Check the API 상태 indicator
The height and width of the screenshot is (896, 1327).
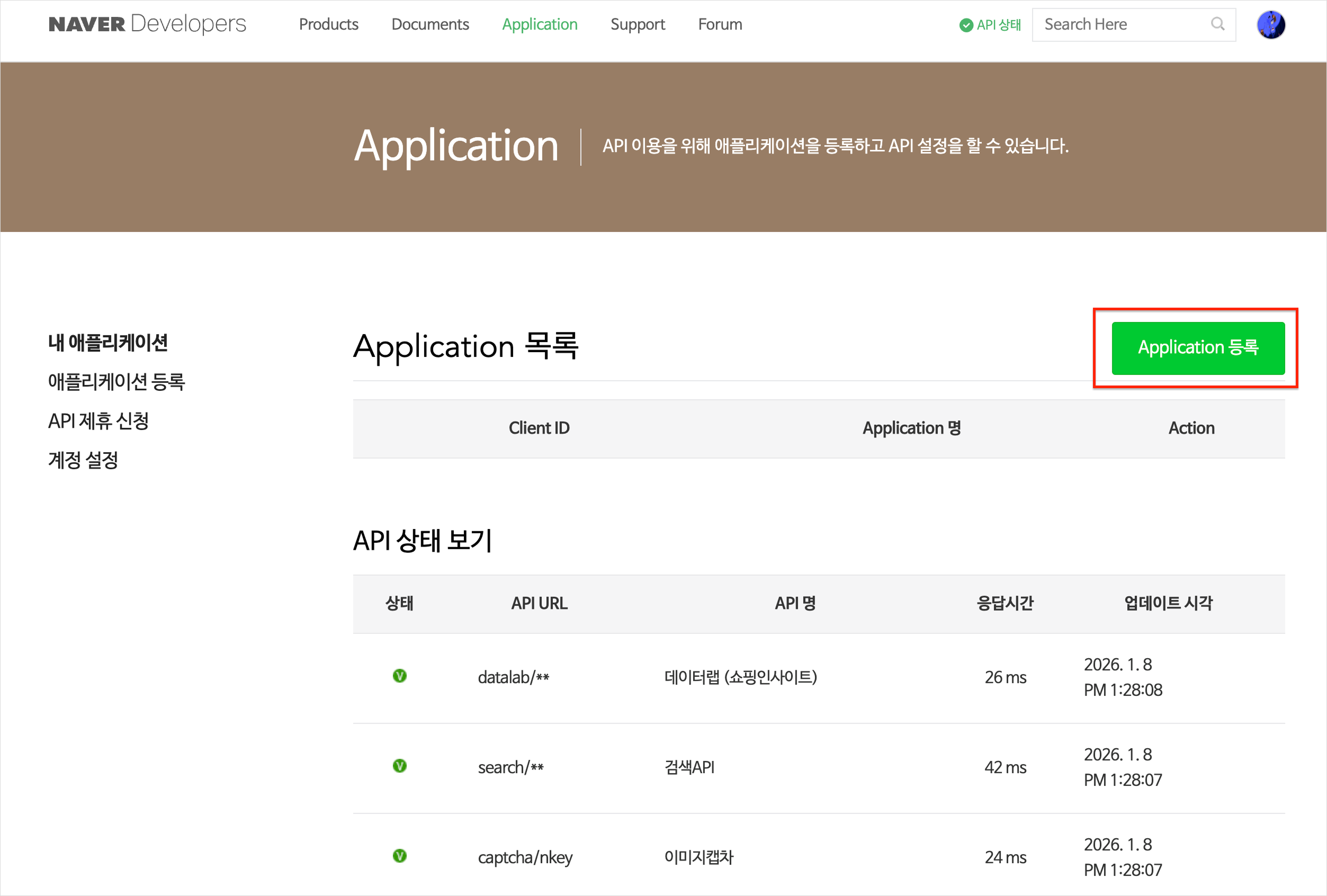point(990,24)
